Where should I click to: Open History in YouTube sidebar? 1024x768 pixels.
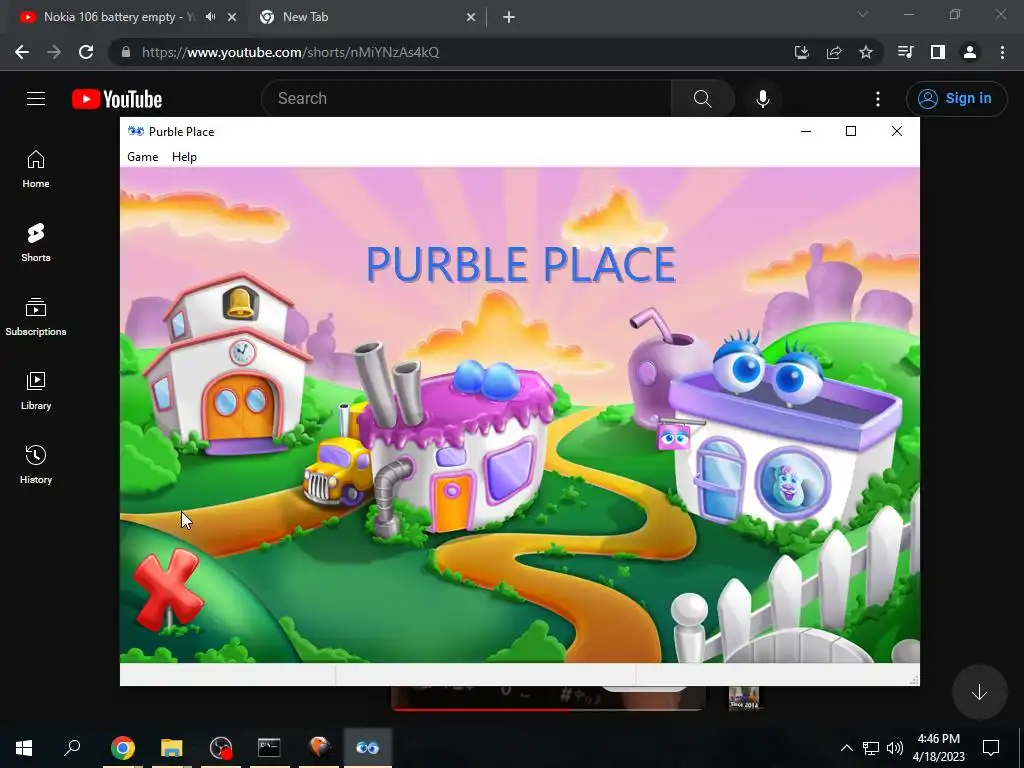tap(36, 464)
